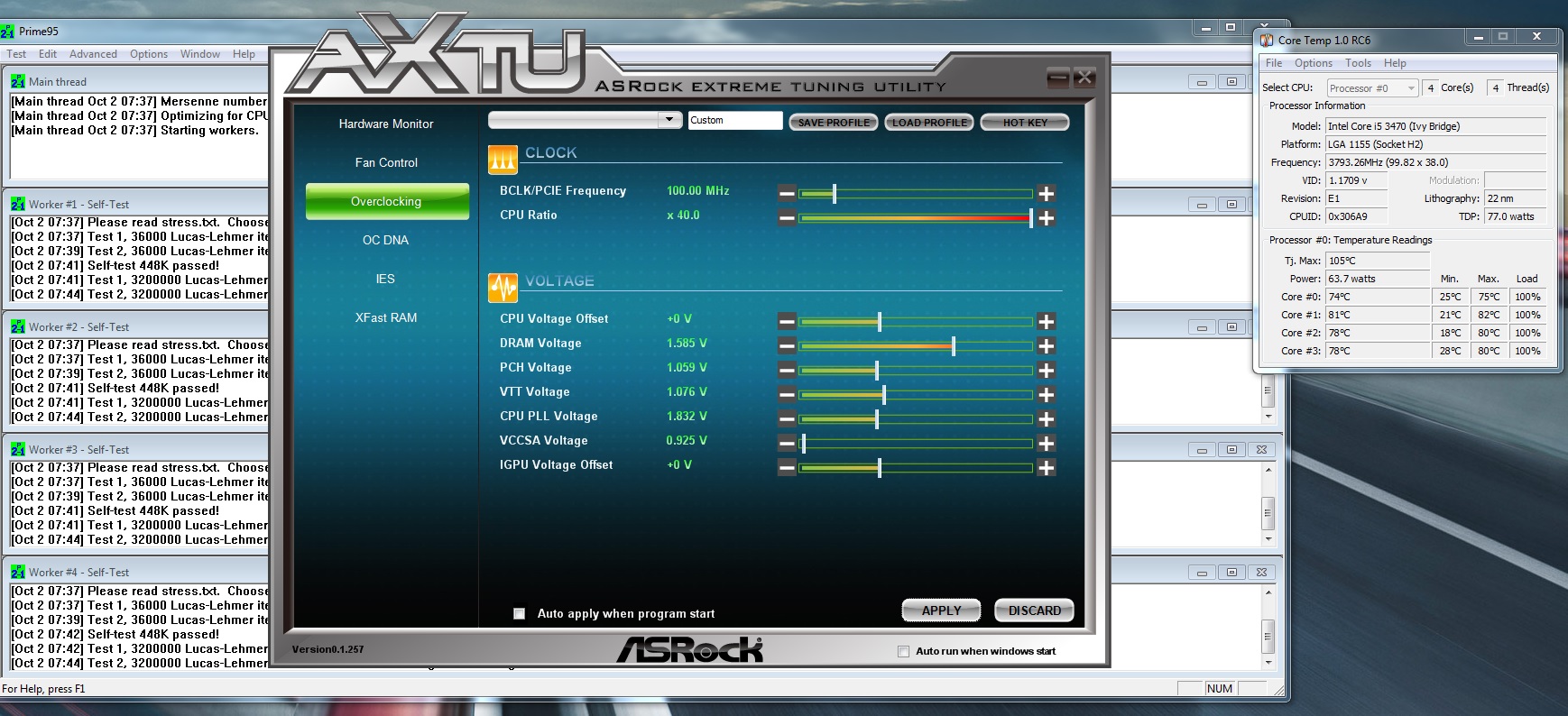Lower PCH Voltage with minus button
The height and width of the screenshot is (716, 1568).
[x=787, y=371]
